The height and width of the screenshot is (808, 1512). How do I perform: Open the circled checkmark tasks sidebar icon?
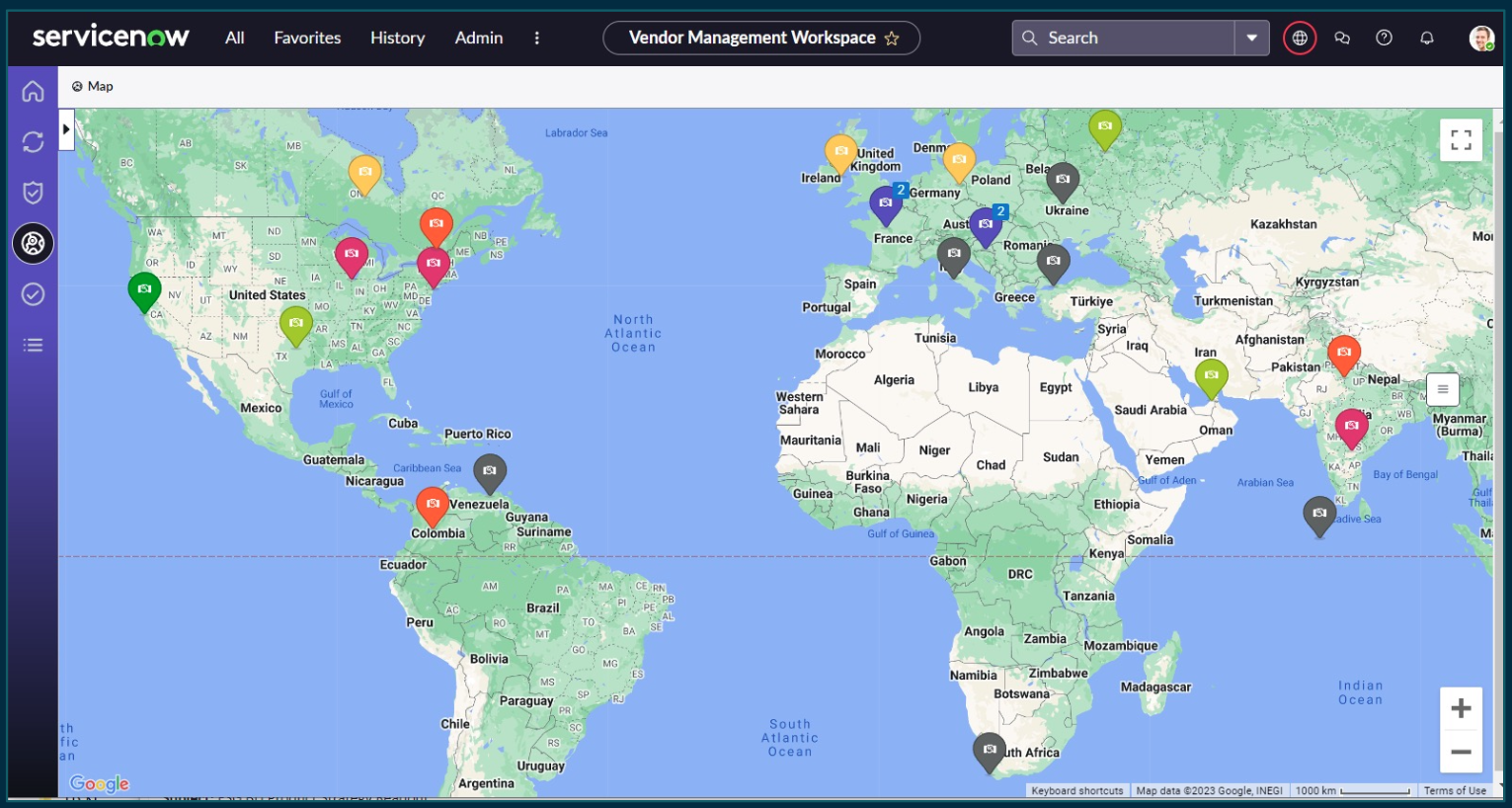33,294
